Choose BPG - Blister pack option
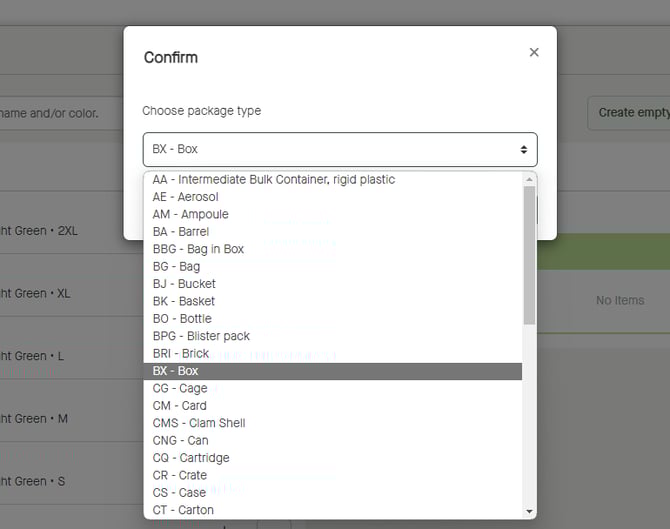 201,336
